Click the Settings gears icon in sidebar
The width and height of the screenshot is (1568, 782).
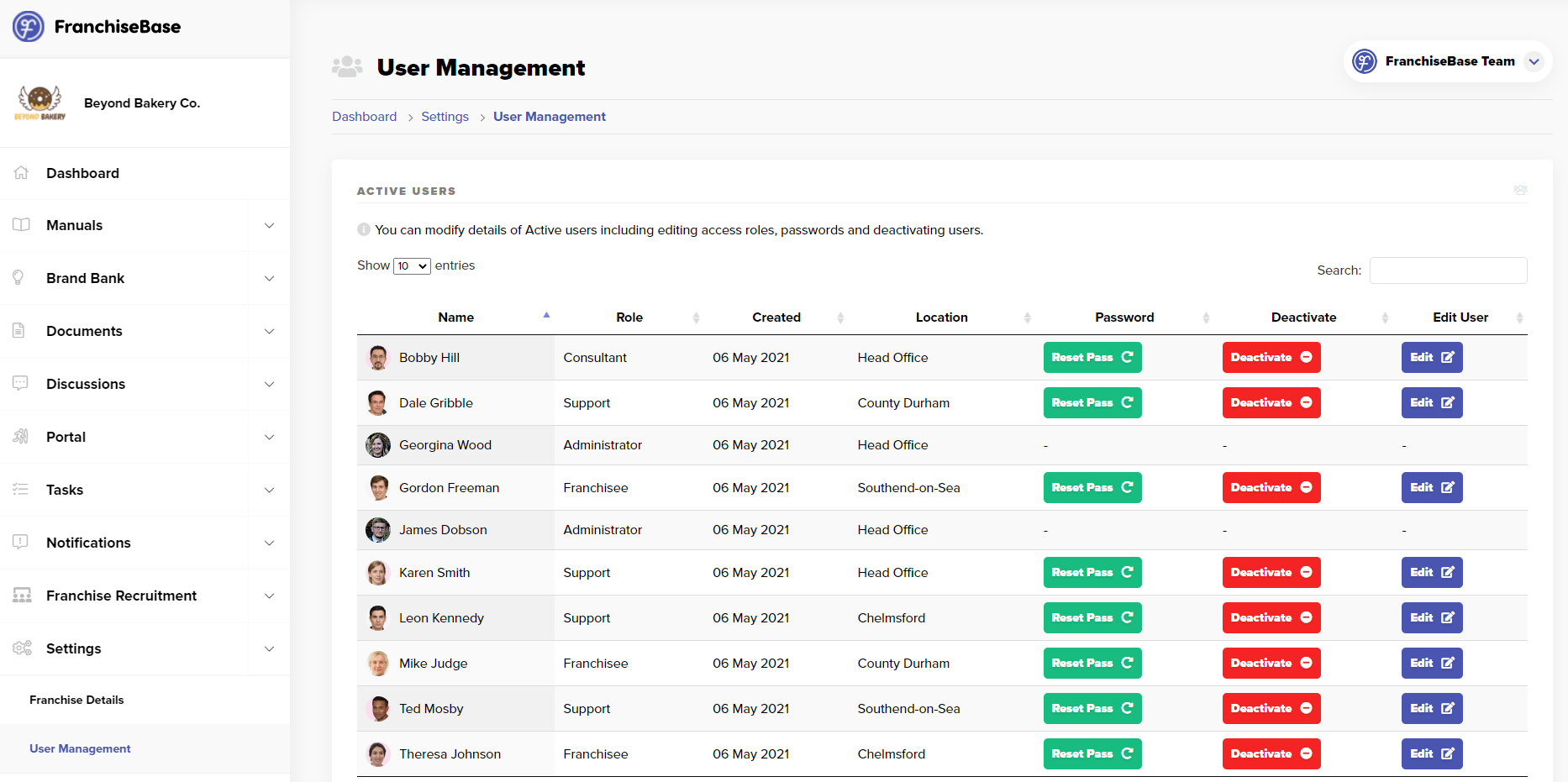tap(22, 648)
